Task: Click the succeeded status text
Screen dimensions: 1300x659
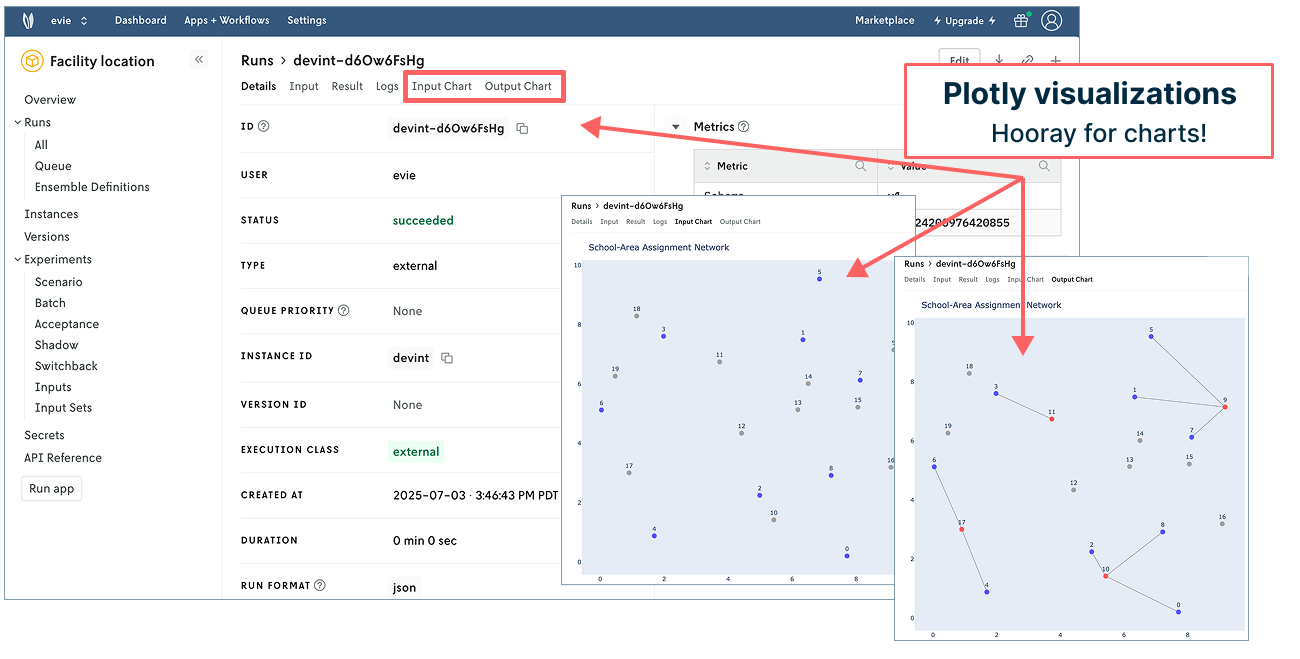Action: [423, 220]
